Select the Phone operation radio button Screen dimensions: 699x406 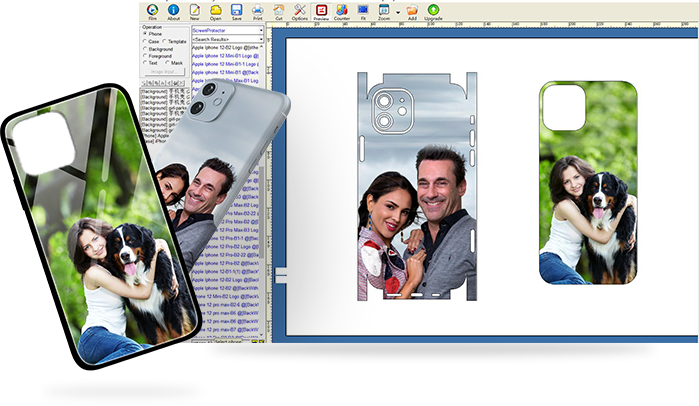[x=145, y=34]
